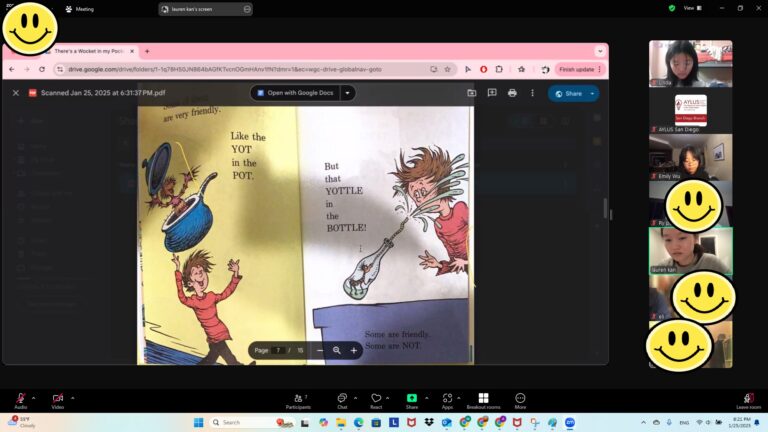
Task: Open the Zoom Apps button
Action: coord(447,401)
